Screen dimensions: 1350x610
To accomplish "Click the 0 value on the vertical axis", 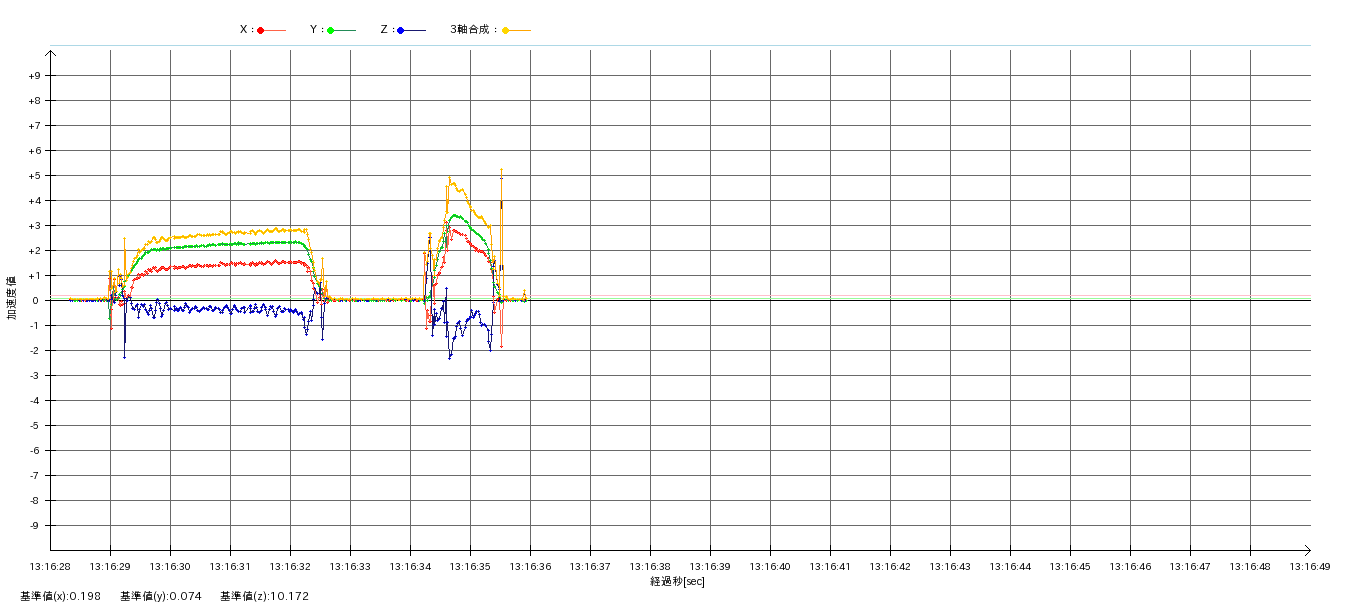I will (x=35, y=301).
